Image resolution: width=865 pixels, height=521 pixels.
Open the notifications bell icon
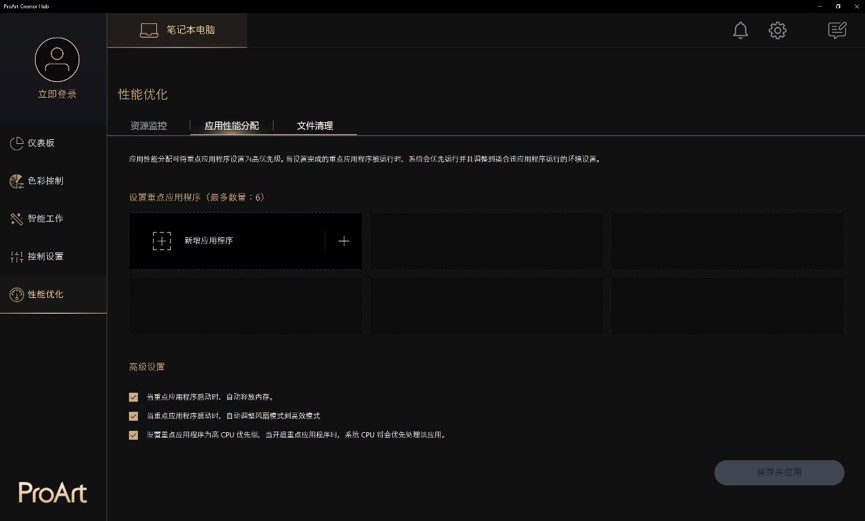tap(740, 30)
